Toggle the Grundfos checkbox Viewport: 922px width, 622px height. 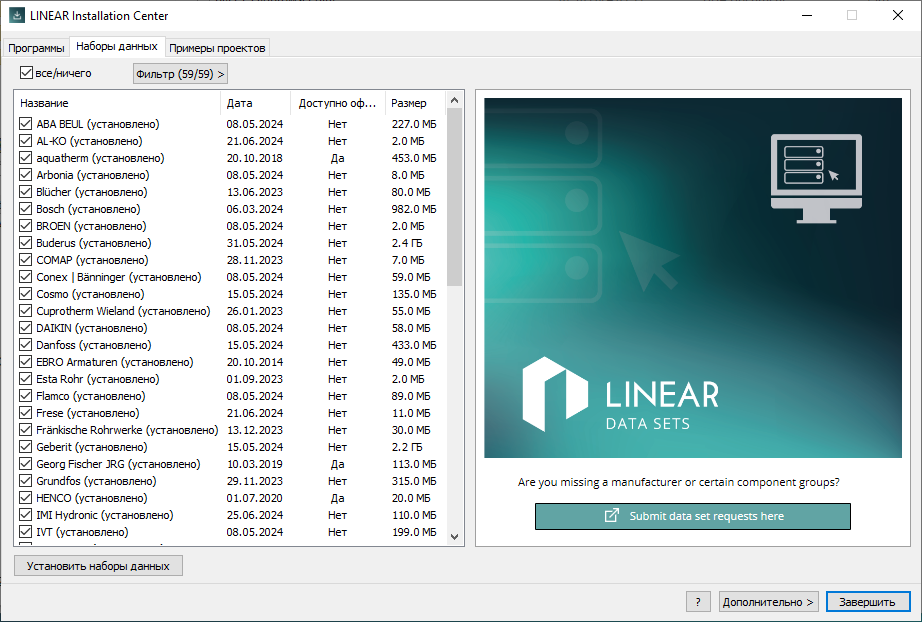click(x=25, y=481)
